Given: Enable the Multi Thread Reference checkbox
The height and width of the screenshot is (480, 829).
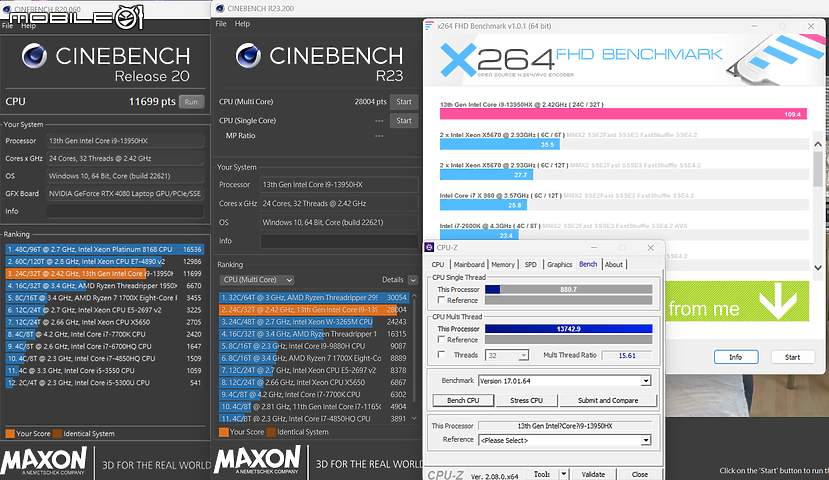Looking at the screenshot, I should [441, 339].
